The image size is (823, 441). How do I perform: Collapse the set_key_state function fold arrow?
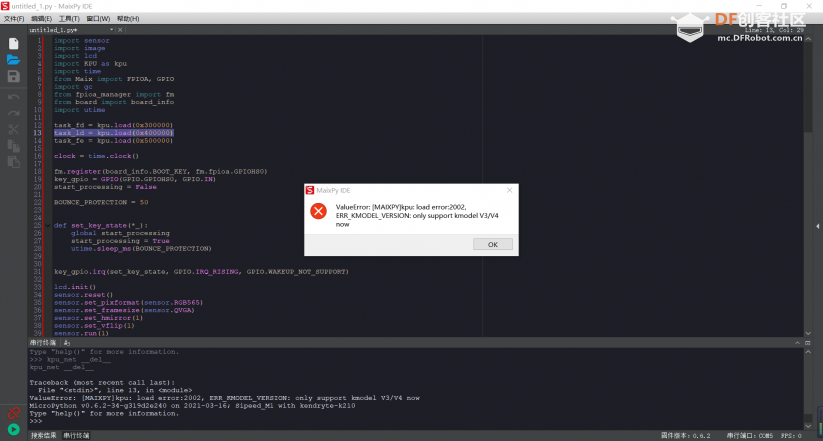48,226
